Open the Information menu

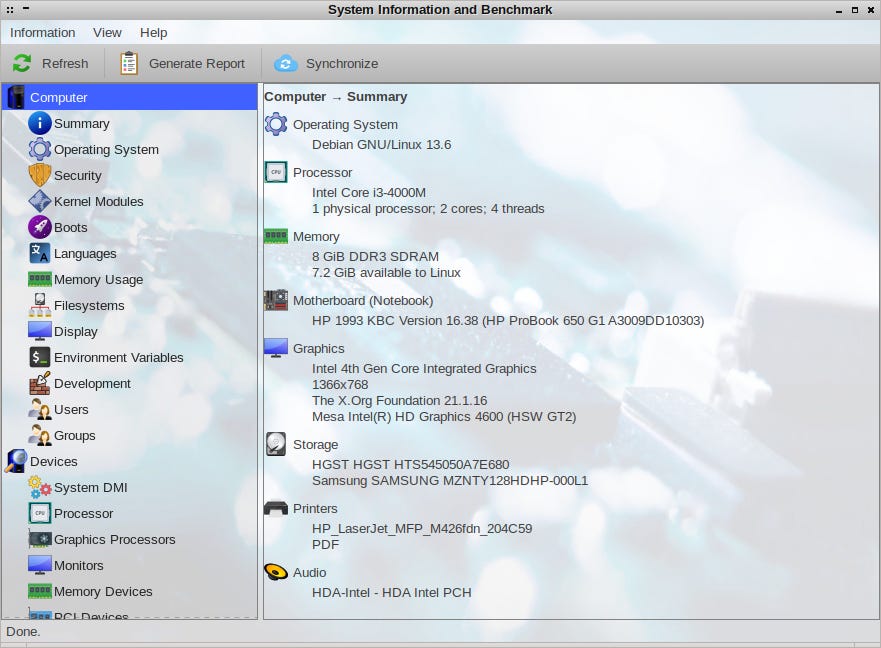click(42, 33)
